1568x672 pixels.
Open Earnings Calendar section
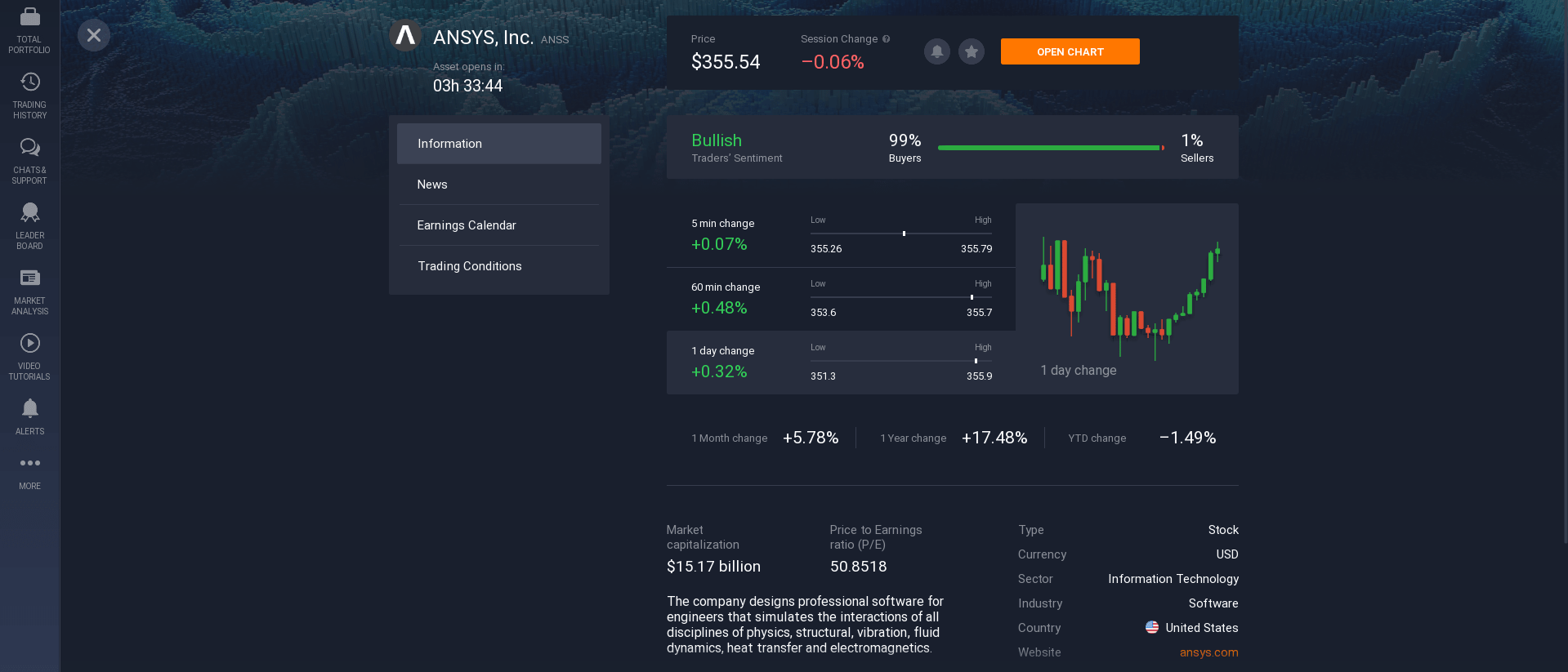(499, 225)
